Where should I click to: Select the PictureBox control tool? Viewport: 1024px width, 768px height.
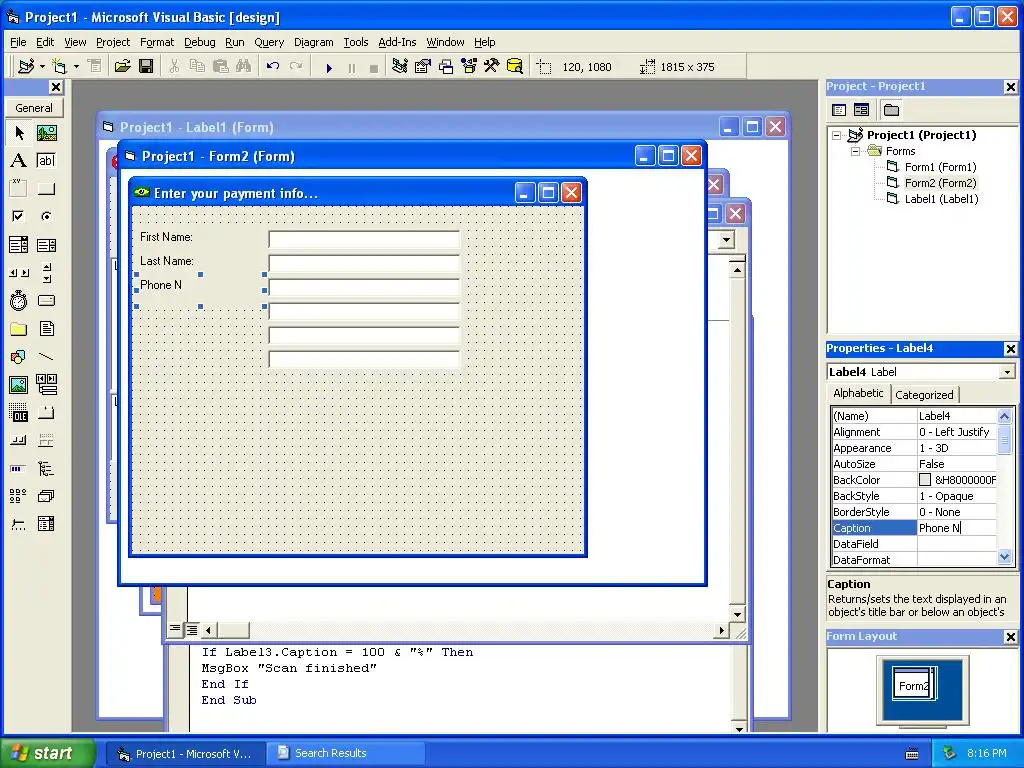(46, 133)
